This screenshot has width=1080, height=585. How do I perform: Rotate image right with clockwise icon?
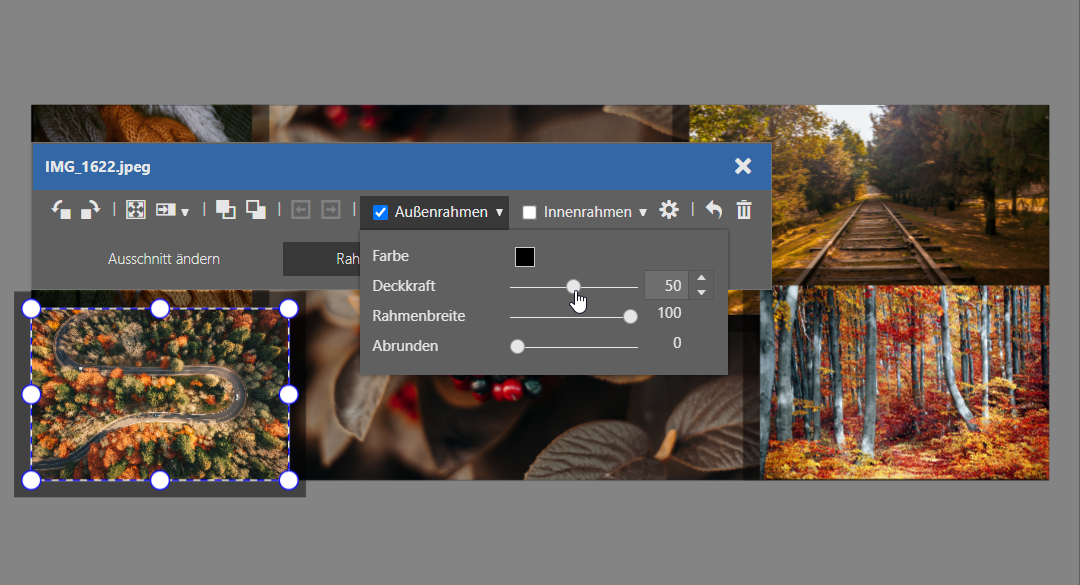[x=90, y=210]
